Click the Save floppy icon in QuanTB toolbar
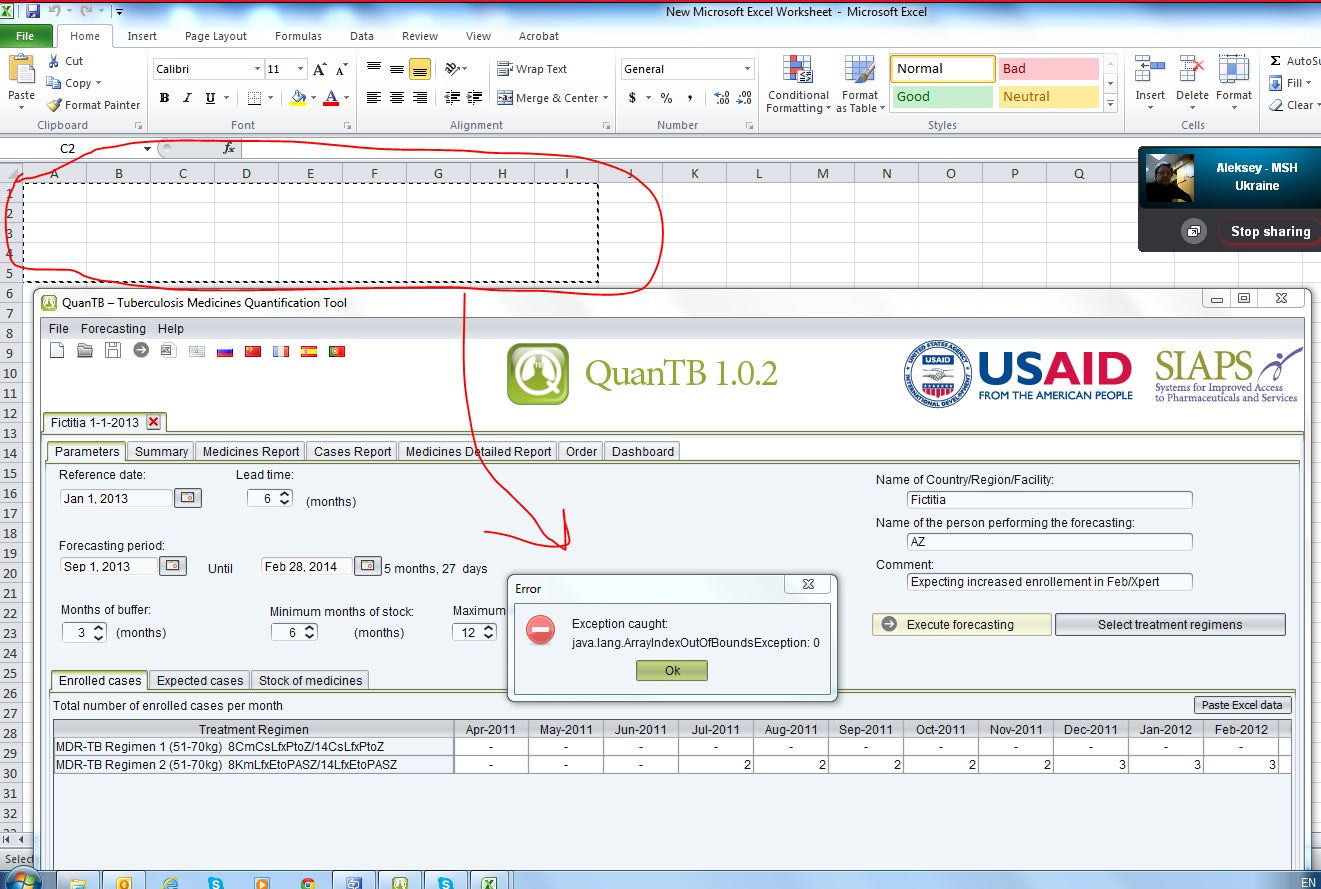 coord(113,351)
